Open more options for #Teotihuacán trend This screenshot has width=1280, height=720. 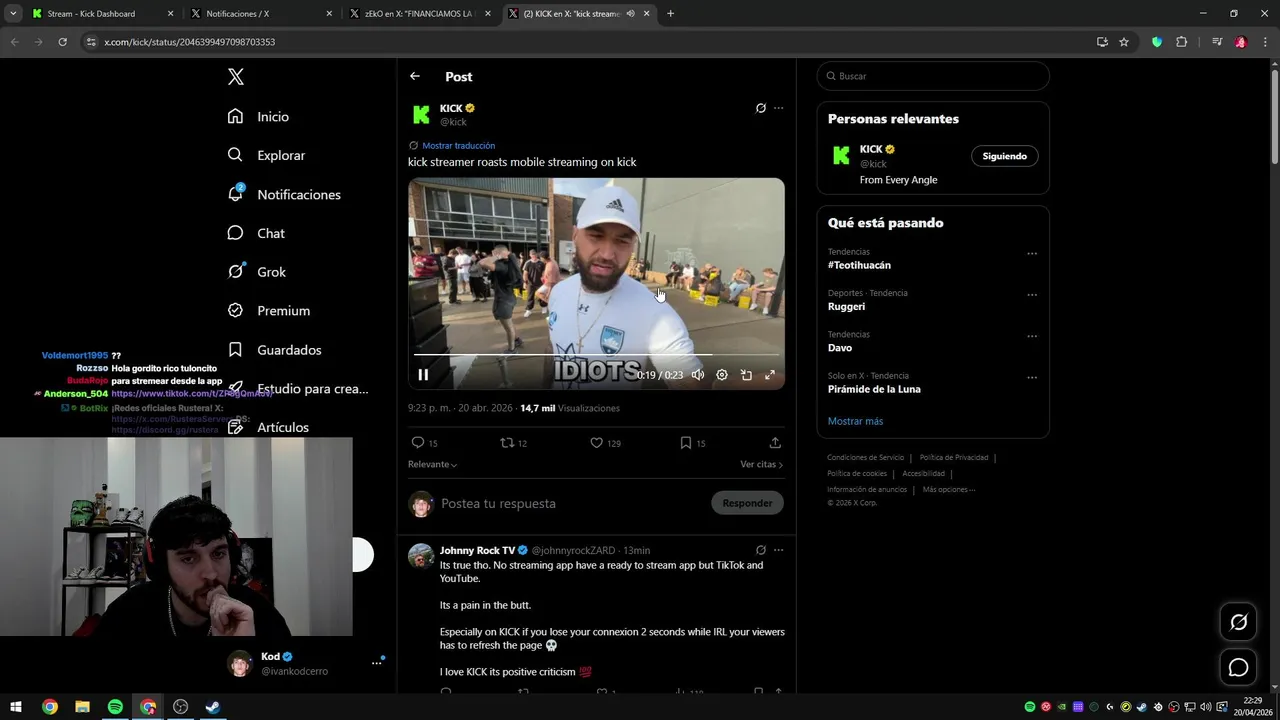pyautogui.click(x=1032, y=254)
